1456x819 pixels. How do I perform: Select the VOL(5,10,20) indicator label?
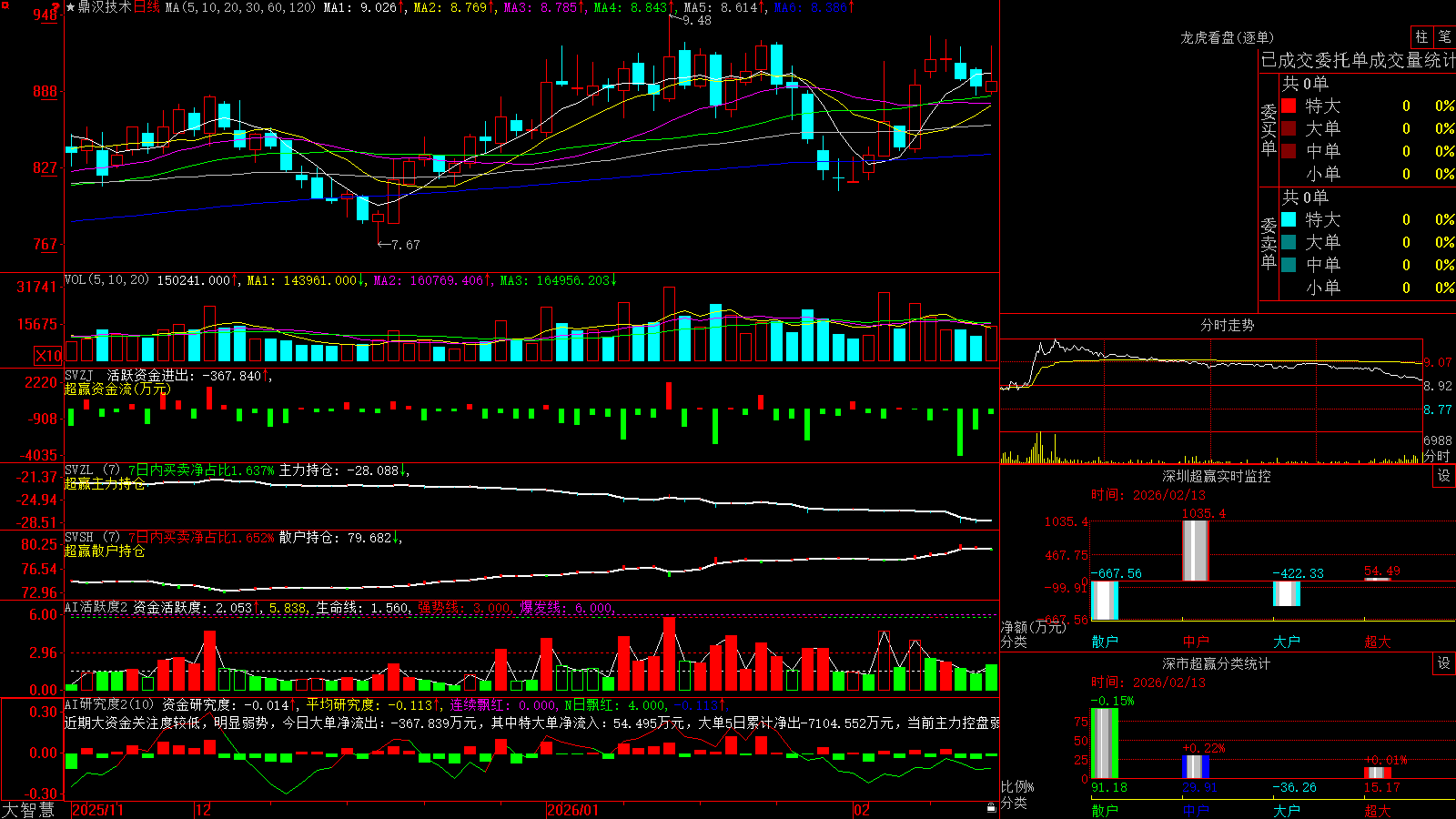coord(106,279)
